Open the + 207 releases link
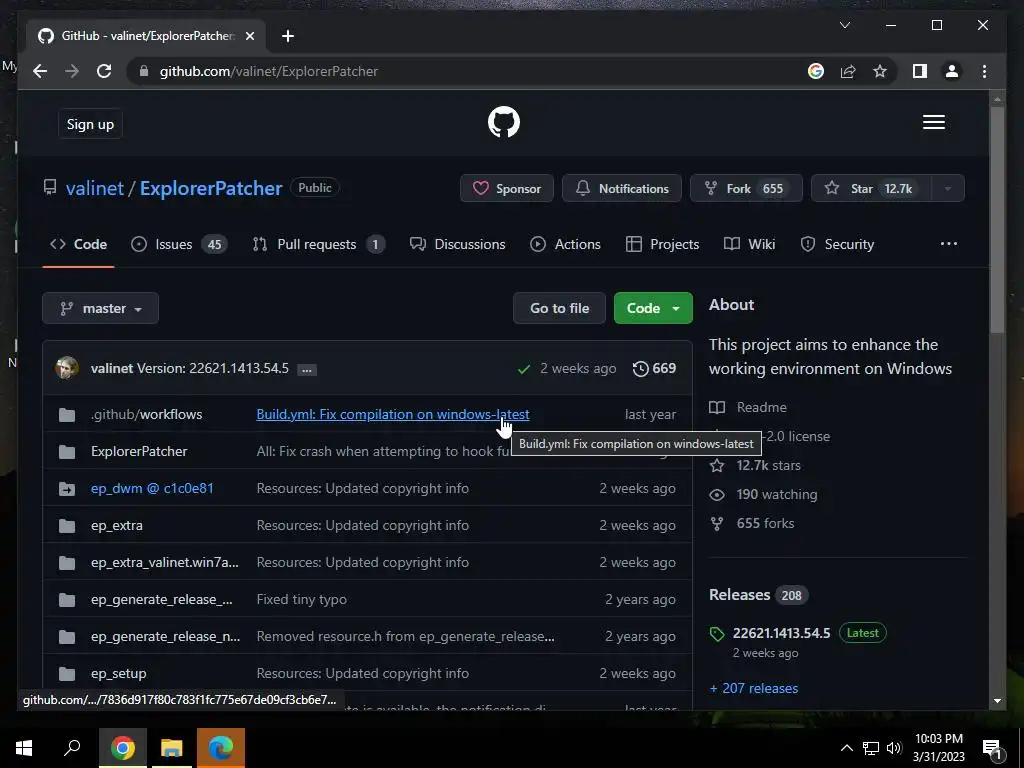This screenshot has width=1024, height=768. point(754,688)
